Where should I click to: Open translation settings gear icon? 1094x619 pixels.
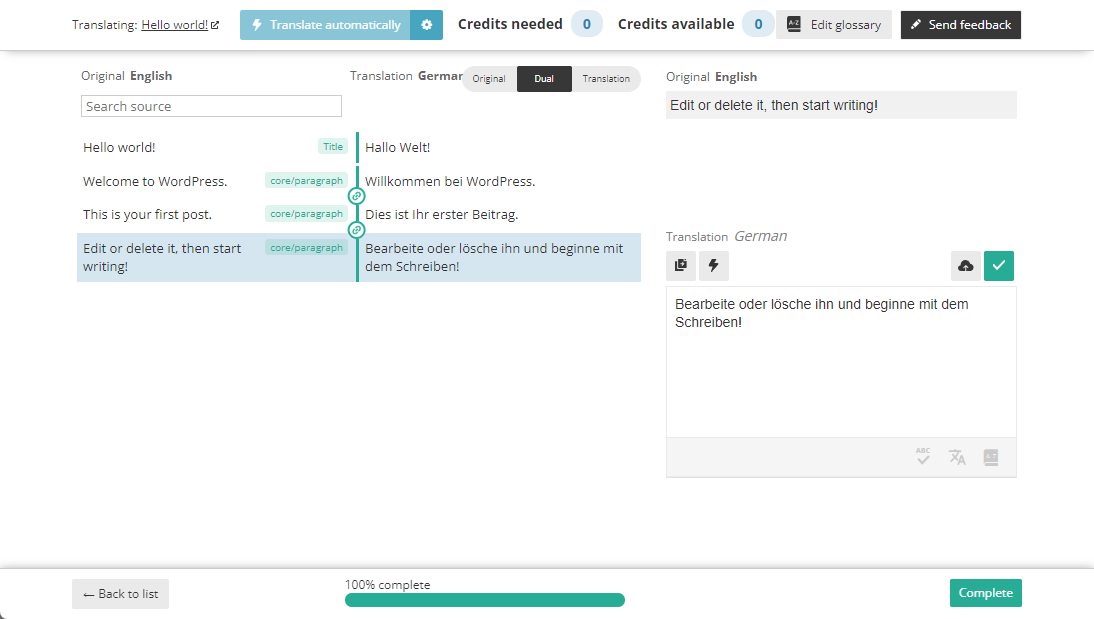[x=427, y=25]
